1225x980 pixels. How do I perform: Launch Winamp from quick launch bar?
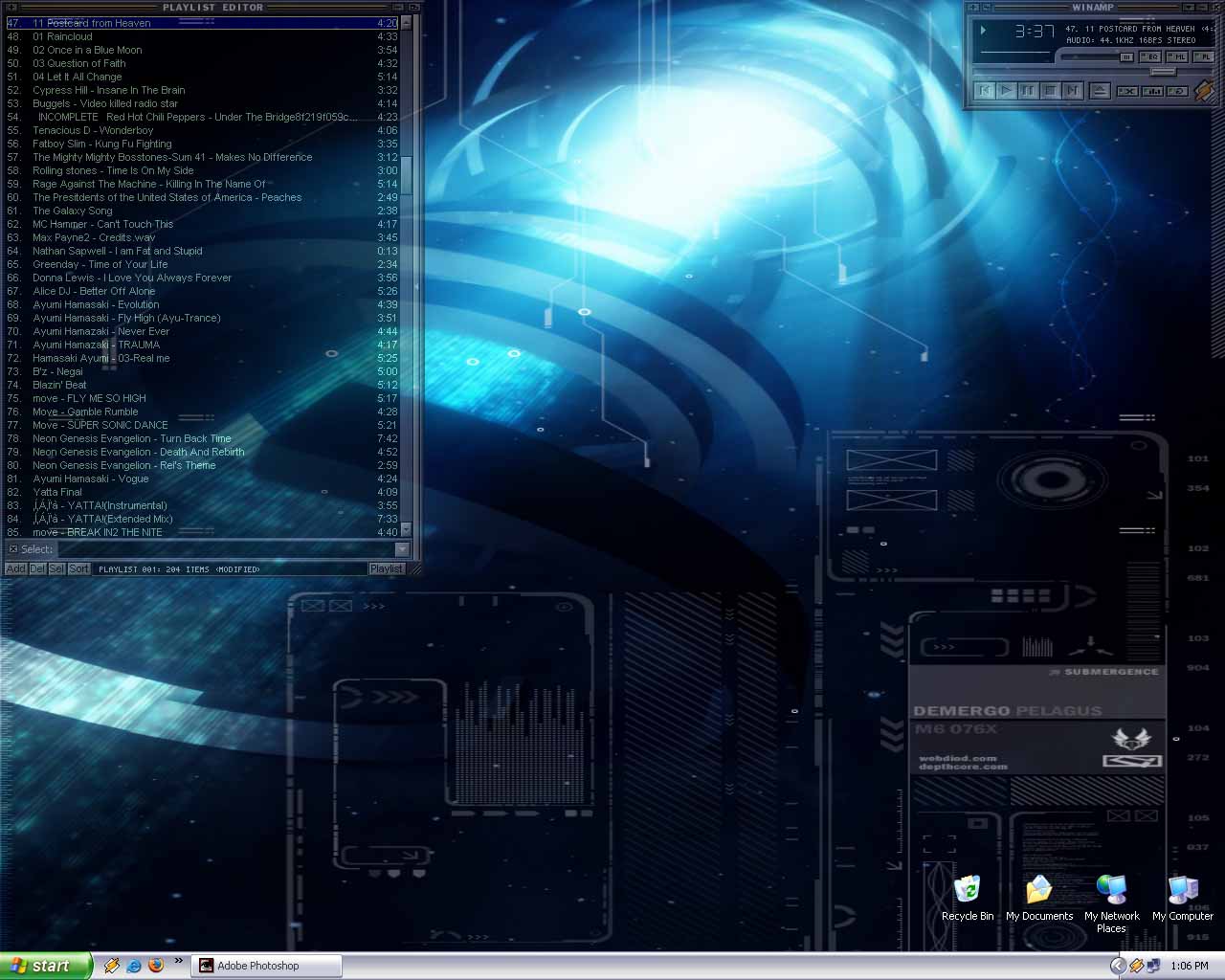click(112, 966)
